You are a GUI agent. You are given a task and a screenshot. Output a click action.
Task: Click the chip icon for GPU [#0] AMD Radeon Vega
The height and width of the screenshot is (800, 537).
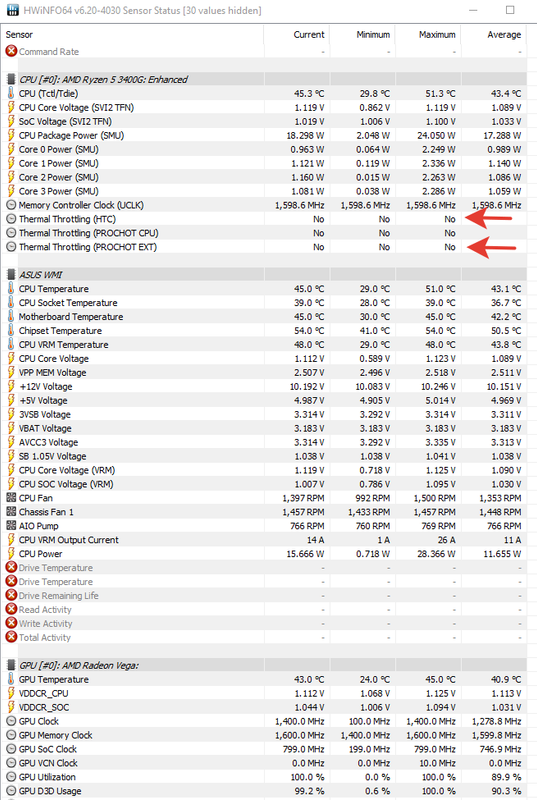11,665
